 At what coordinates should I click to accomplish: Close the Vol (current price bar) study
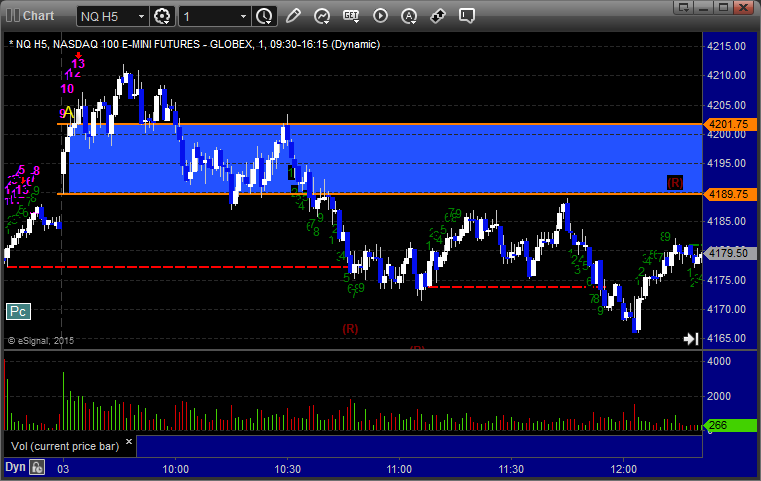(129, 442)
